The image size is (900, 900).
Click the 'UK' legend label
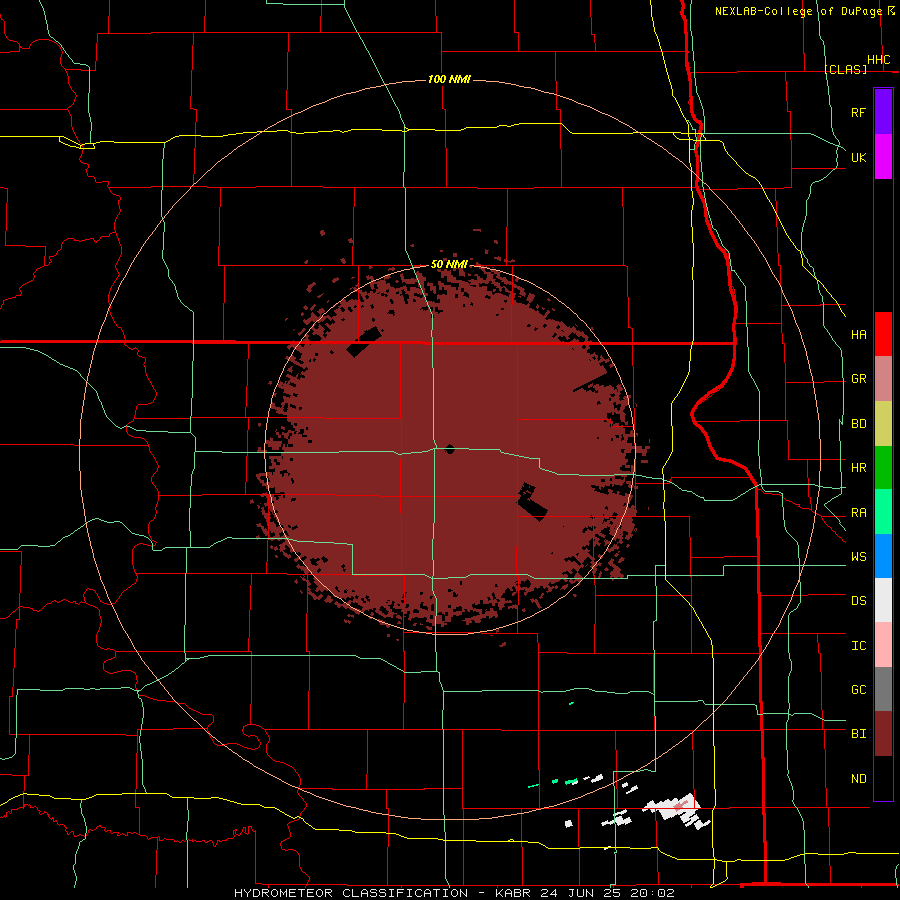click(858, 157)
